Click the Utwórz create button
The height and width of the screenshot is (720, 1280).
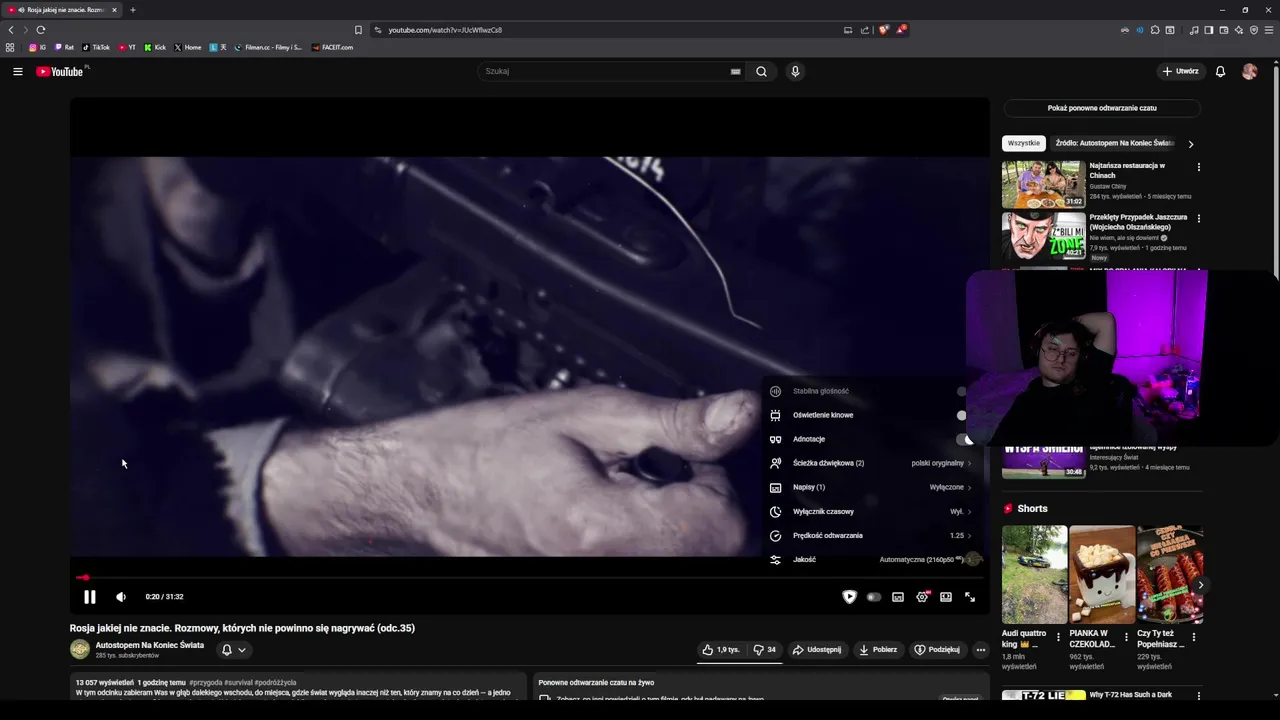[x=1180, y=71]
